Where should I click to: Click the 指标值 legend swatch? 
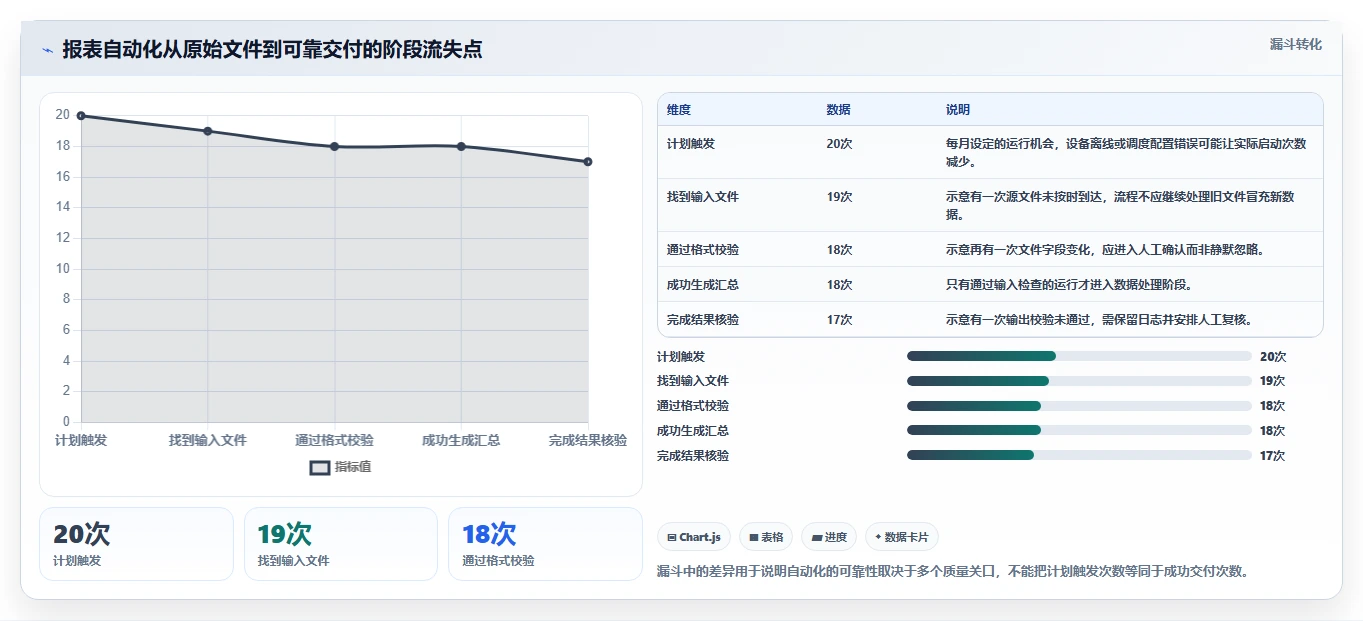(320, 467)
